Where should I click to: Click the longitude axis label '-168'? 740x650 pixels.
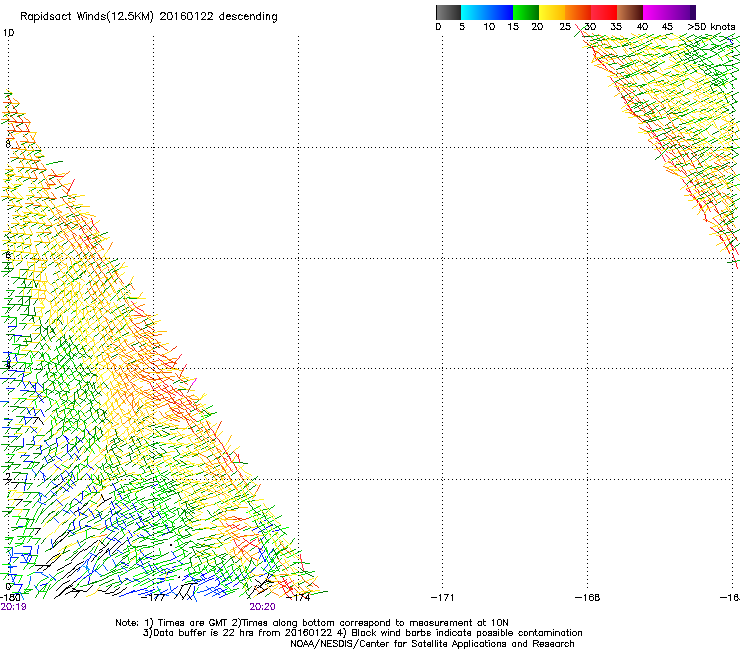tap(588, 598)
